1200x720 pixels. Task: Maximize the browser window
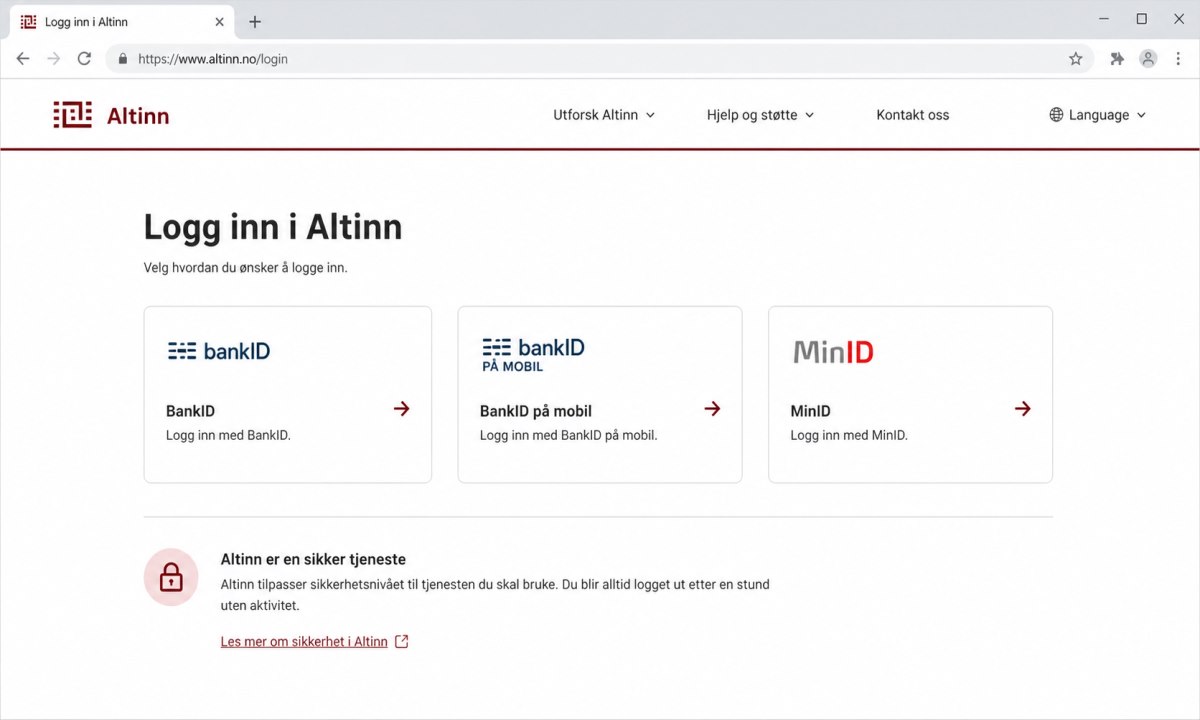click(x=1141, y=19)
